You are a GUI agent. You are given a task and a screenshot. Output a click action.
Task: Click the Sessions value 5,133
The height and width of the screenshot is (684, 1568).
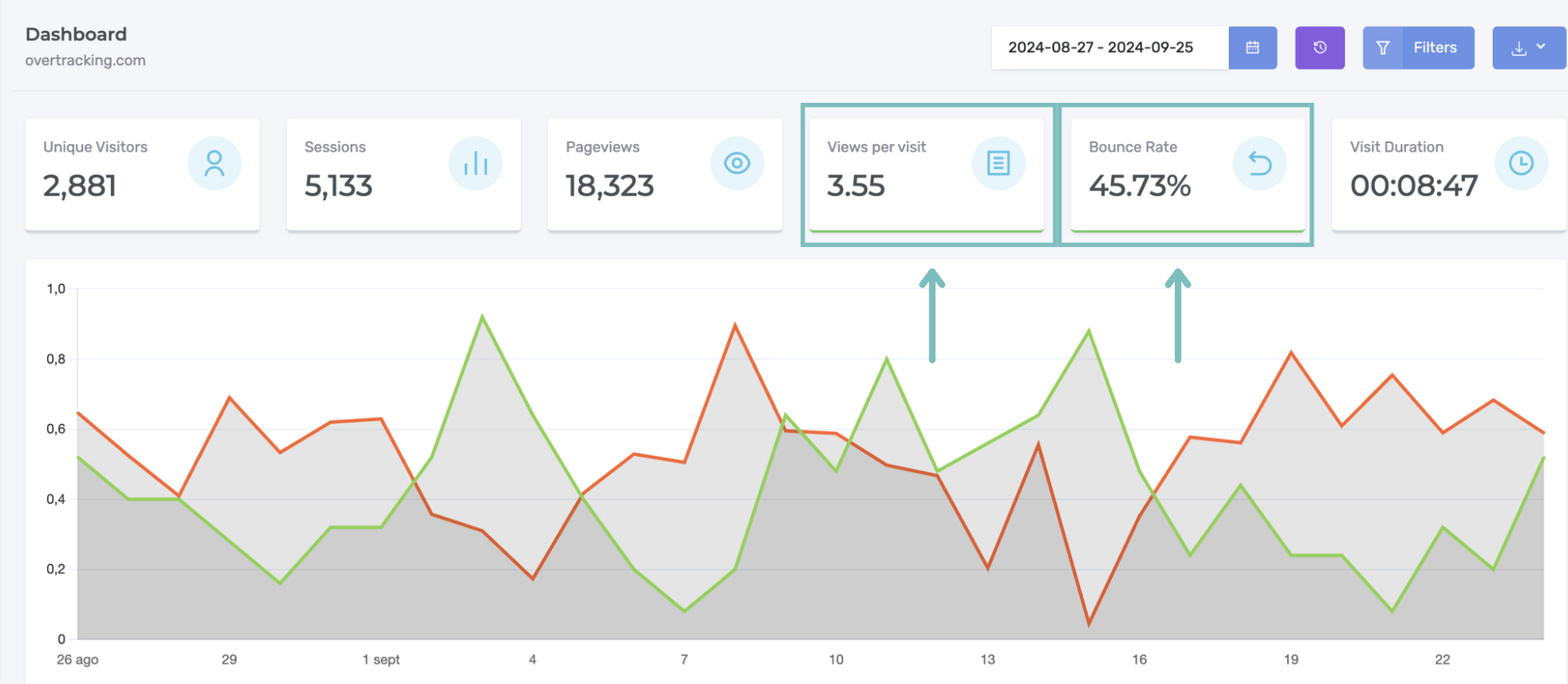tap(338, 186)
